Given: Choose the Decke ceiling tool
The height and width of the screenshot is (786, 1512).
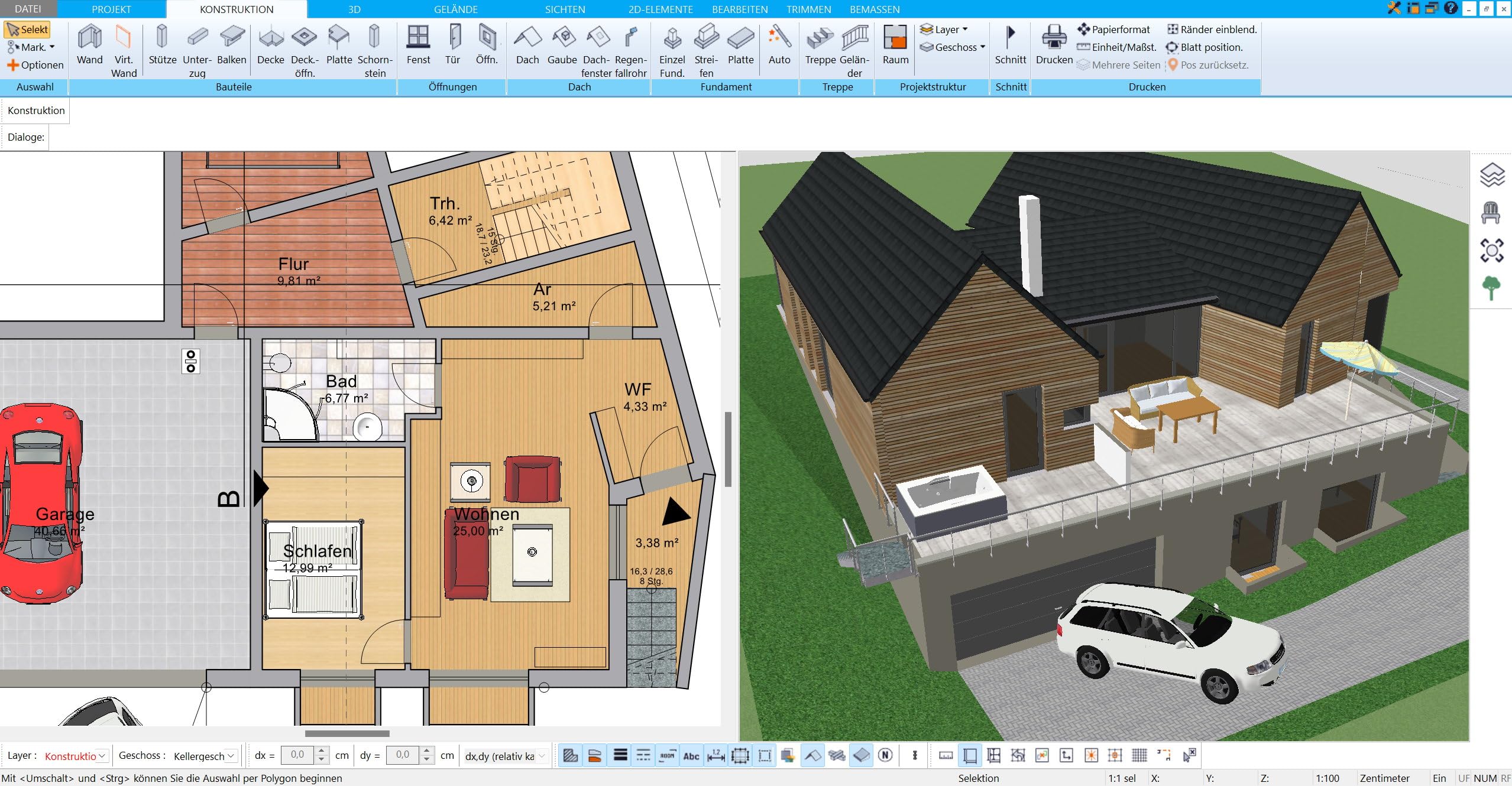Looking at the screenshot, I should click(x=271, y=45).
